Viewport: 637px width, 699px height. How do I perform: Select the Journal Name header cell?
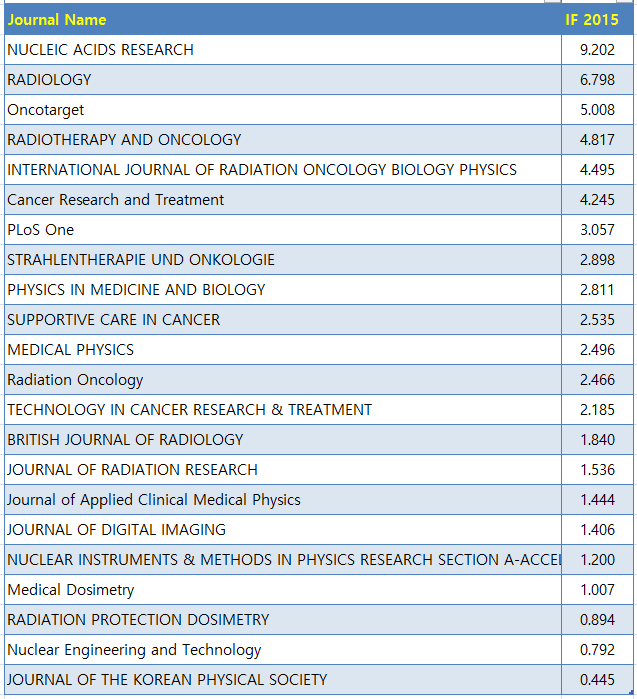click(x=283, y=19)
